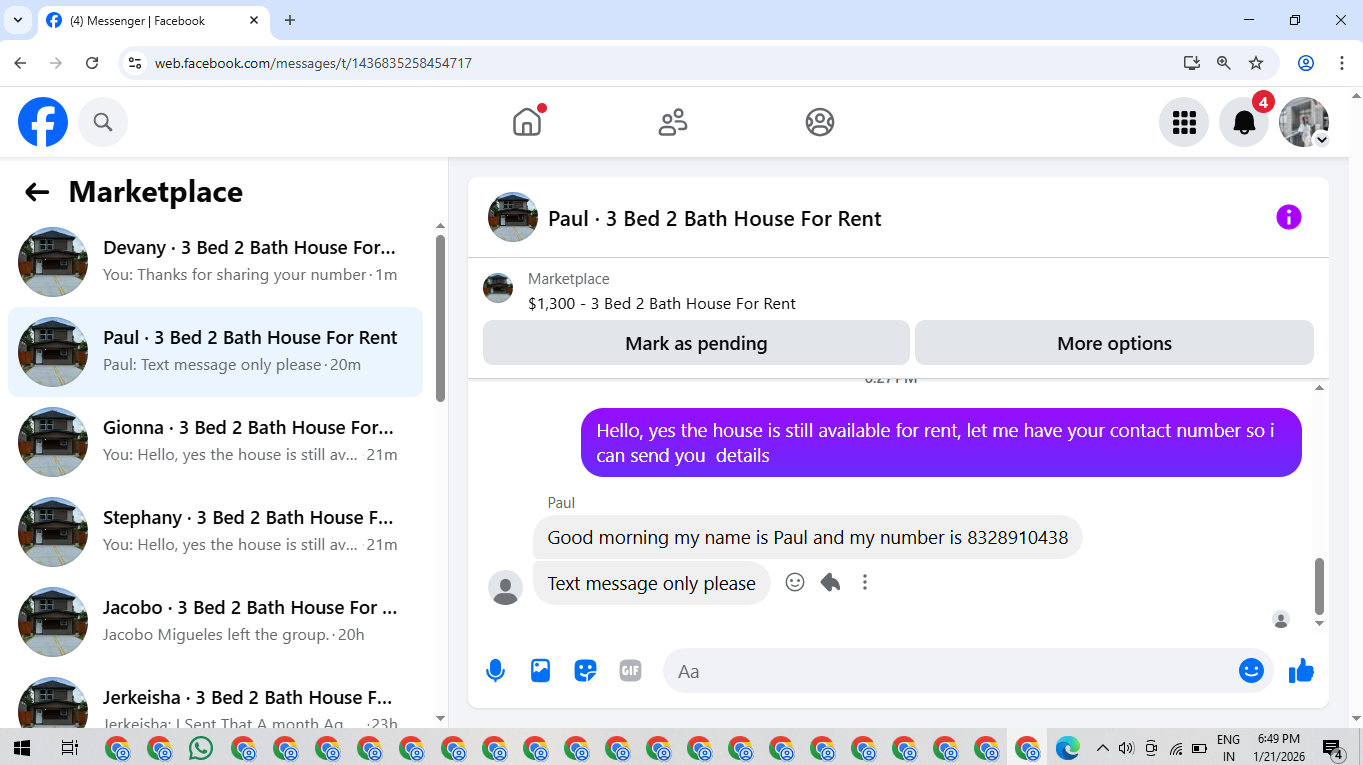Screen dimensions: 1363x765
Task: Open the Friends icon in top navigation
Action: coord(673,122)
